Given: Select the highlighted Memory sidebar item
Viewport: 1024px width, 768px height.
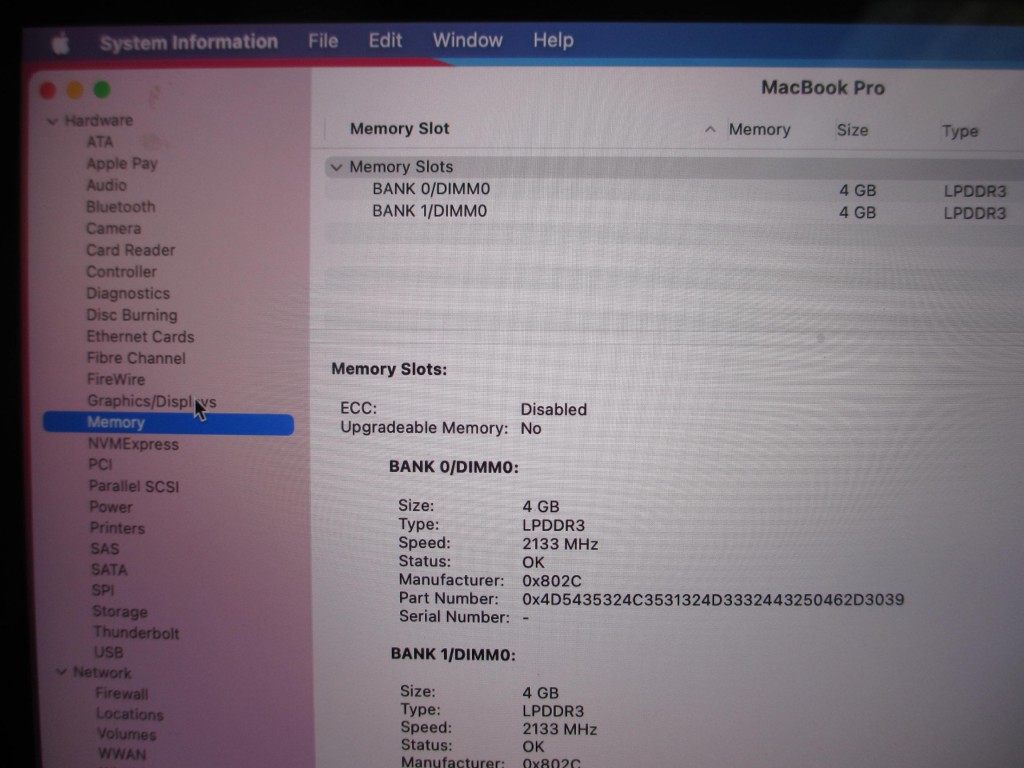Looking at the screenshot, I should click(168, 423).
